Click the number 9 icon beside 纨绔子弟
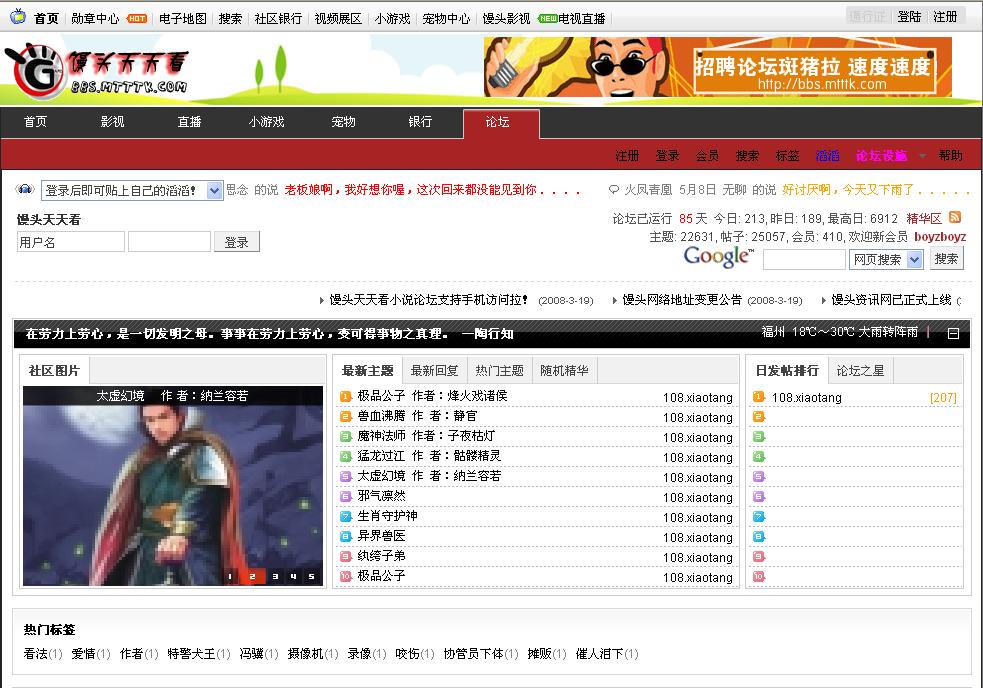 click(x=345, y=556)
